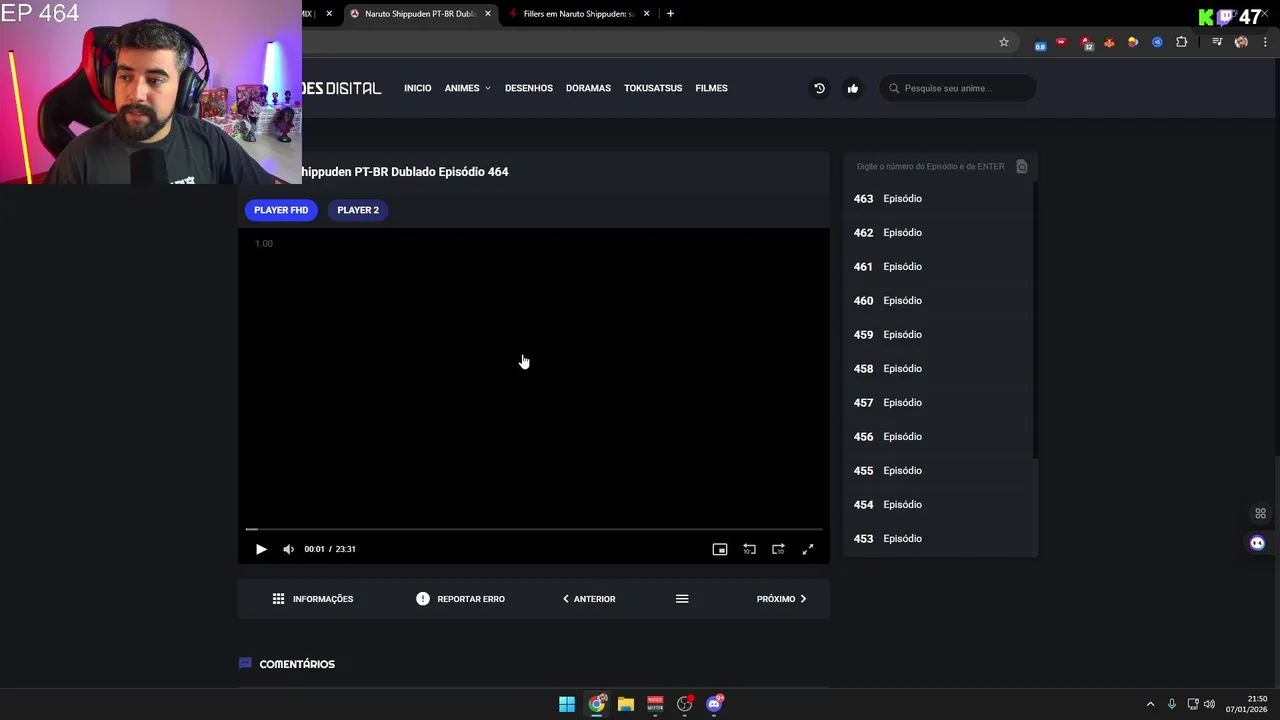Click the system tray volume icon

[x=1209, y=704]
